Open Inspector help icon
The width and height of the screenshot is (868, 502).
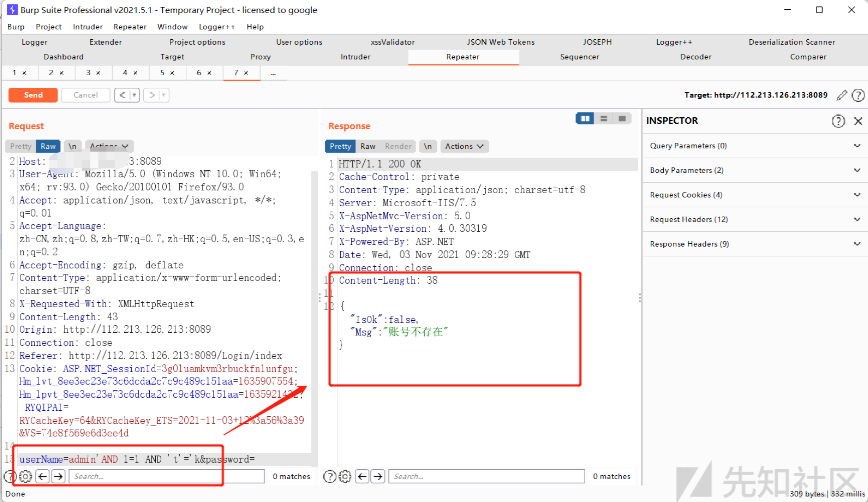[839, 121]
